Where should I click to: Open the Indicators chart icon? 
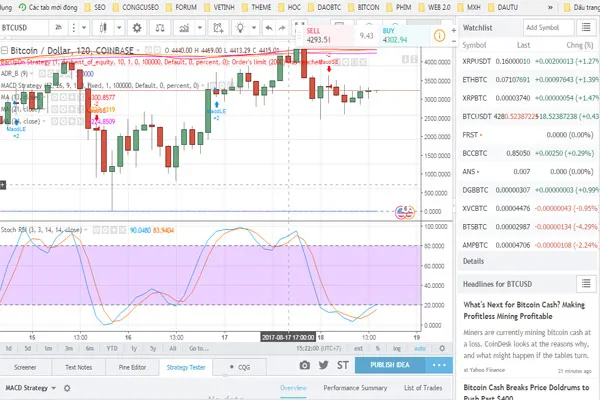tap(184, 28)
